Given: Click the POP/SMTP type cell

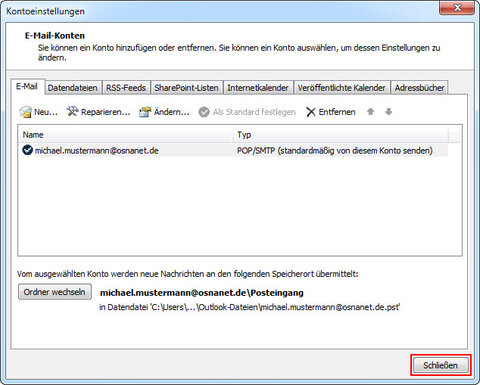Looking at the screenshot, I should [x=335, y=151].
